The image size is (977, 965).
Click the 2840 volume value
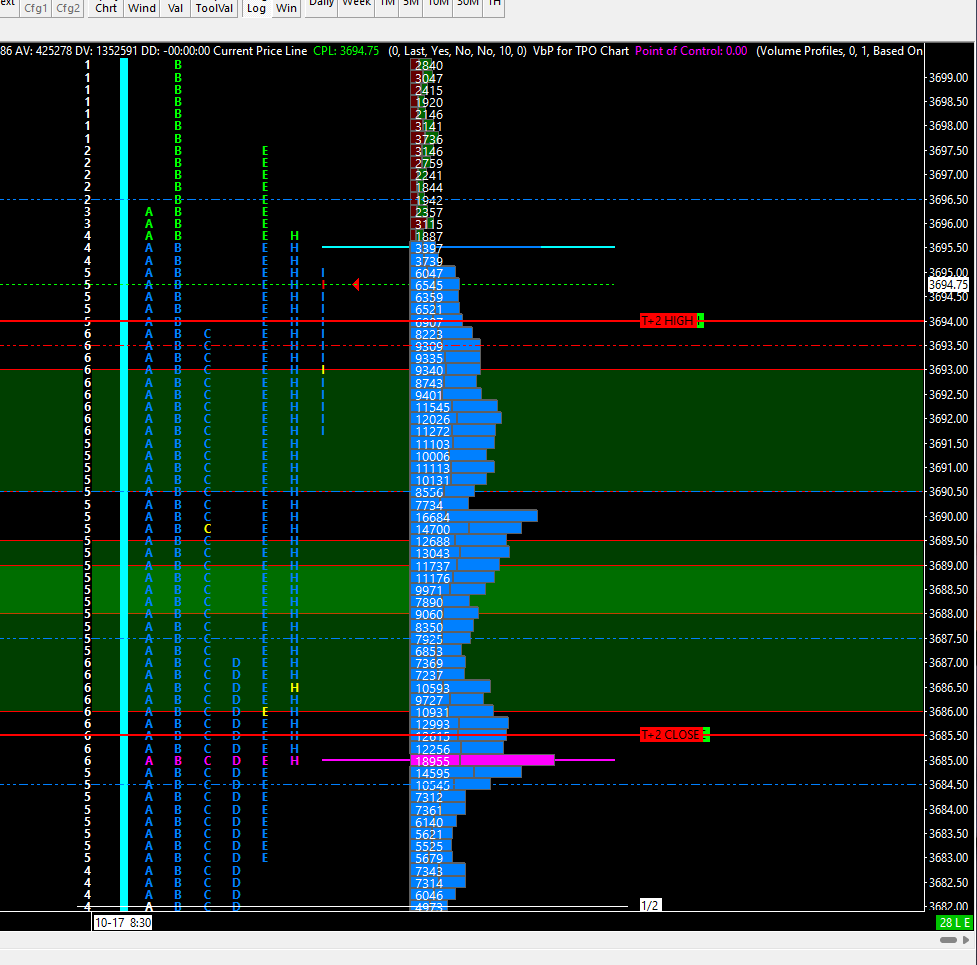point(429,66)
